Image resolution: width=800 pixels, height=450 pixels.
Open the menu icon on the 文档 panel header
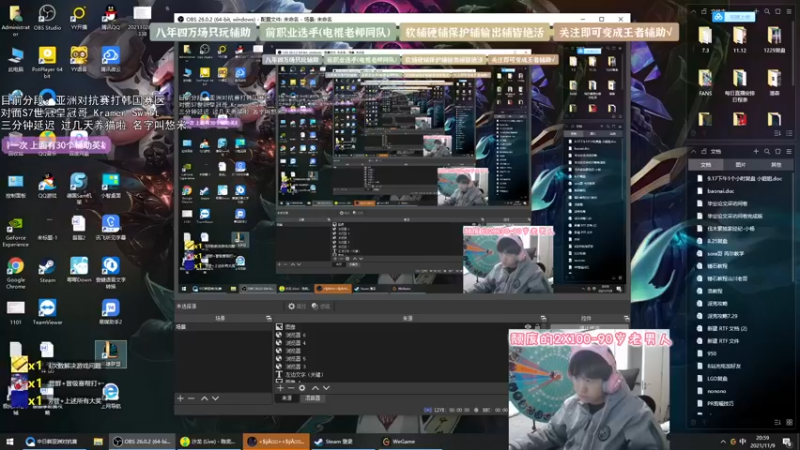[x=789, y=151]
